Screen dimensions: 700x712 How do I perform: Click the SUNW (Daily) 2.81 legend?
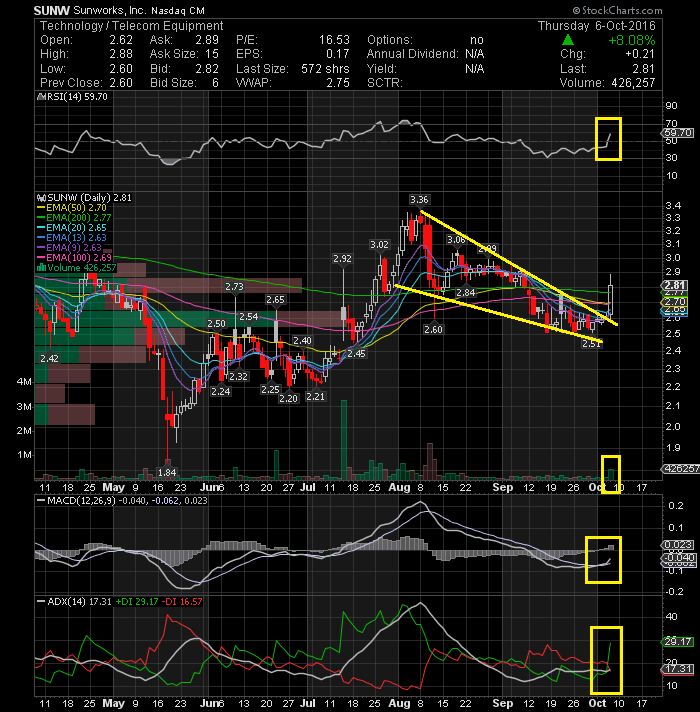89,198
